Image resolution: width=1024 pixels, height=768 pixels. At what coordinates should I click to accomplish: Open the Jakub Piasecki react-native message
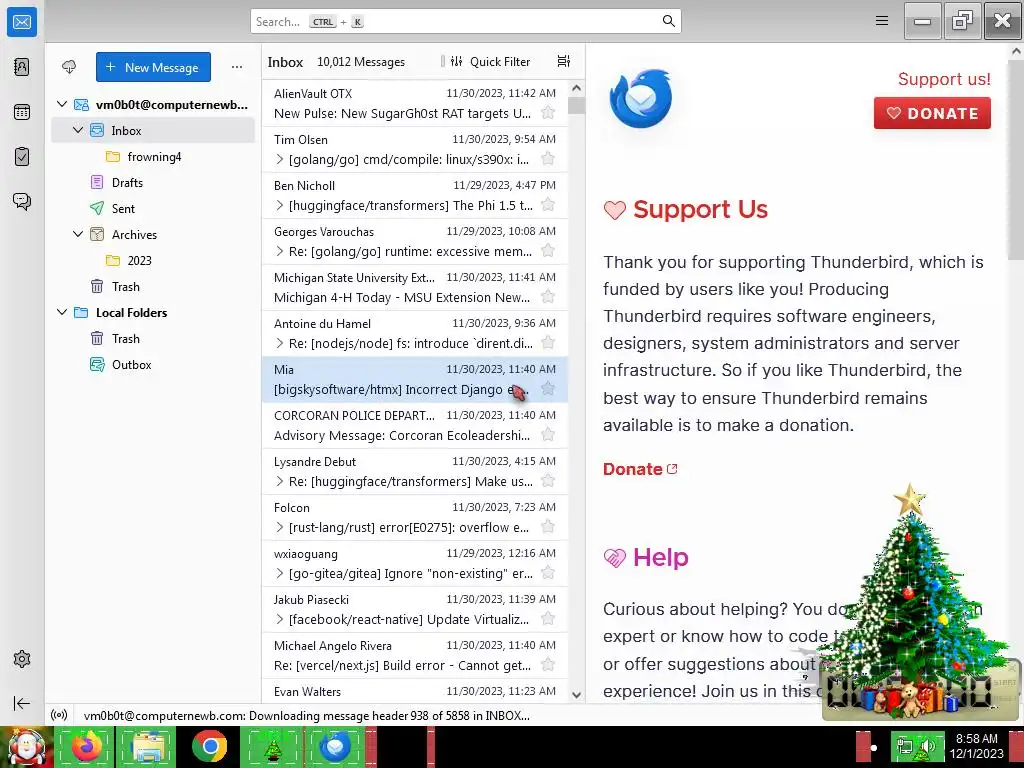415,609
